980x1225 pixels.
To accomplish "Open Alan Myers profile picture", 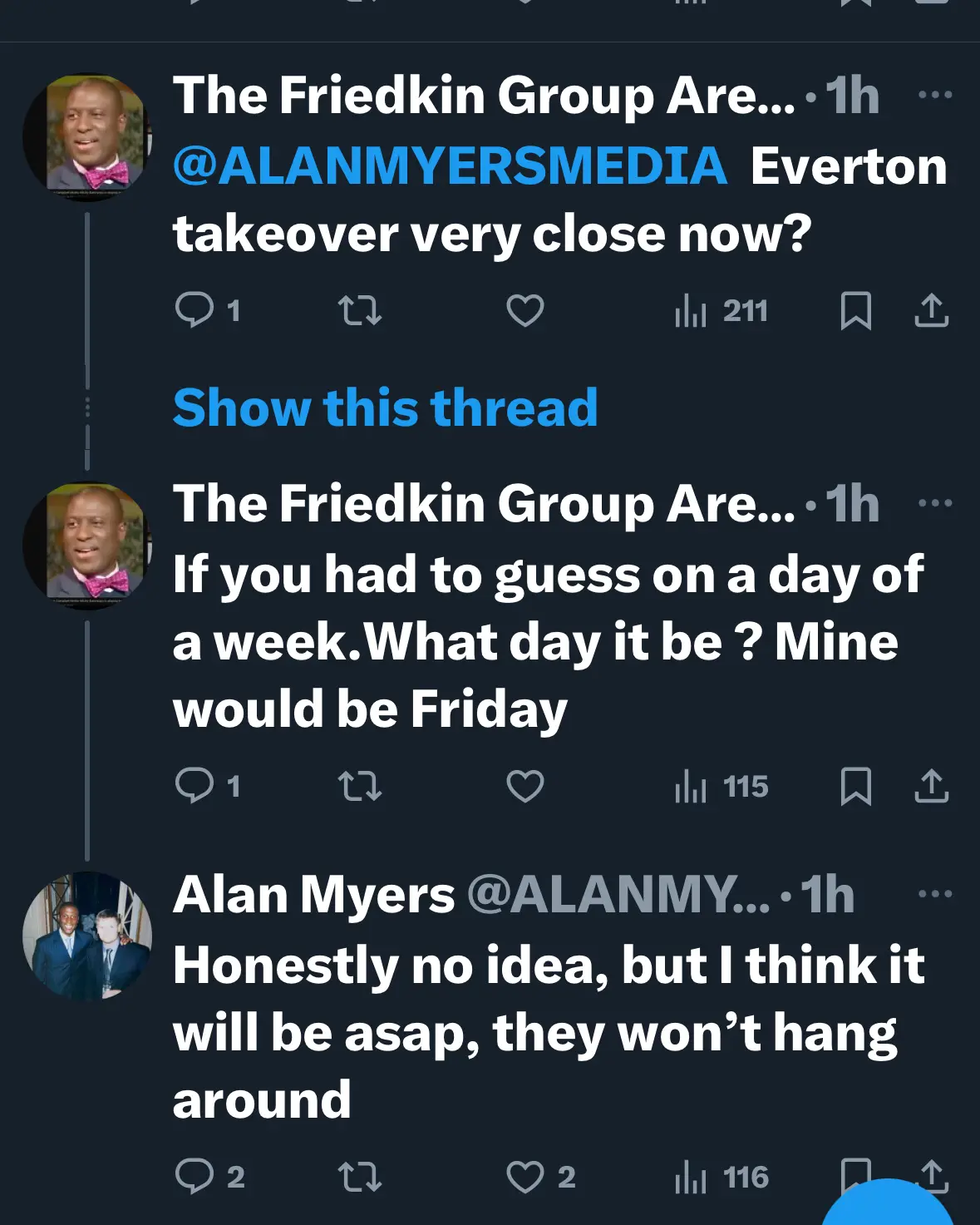I will point(86,936).
